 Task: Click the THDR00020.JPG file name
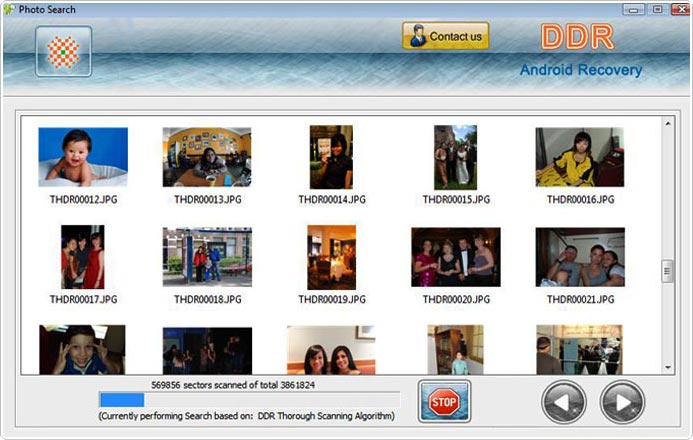[x=456, y=300]
